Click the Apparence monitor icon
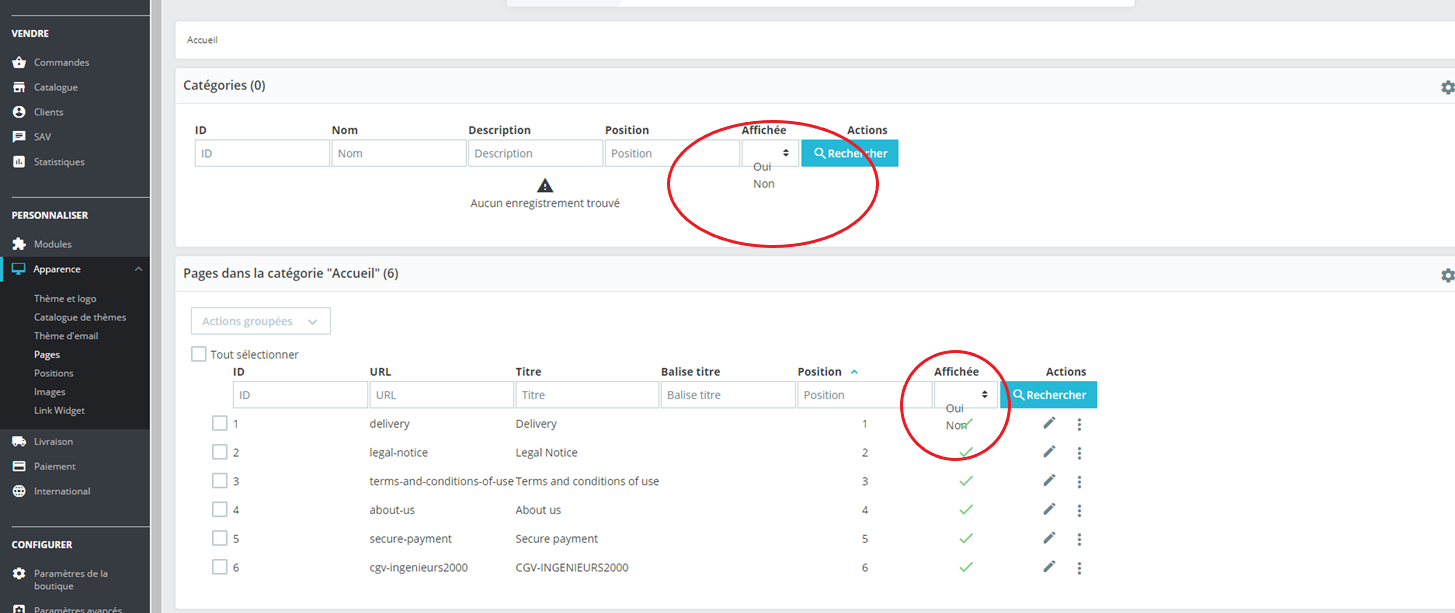The image size is (1455, 613). click(x=19, y=269)
